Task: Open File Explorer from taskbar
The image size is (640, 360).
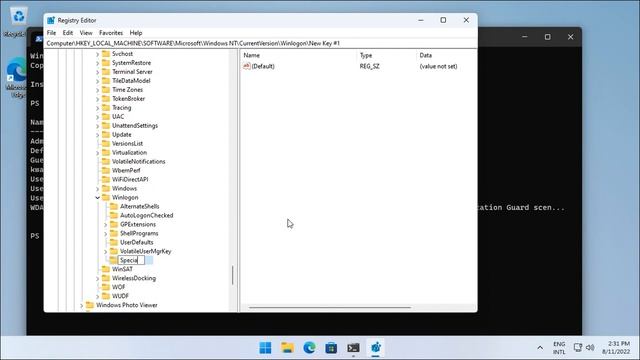Action: (287, 348)
